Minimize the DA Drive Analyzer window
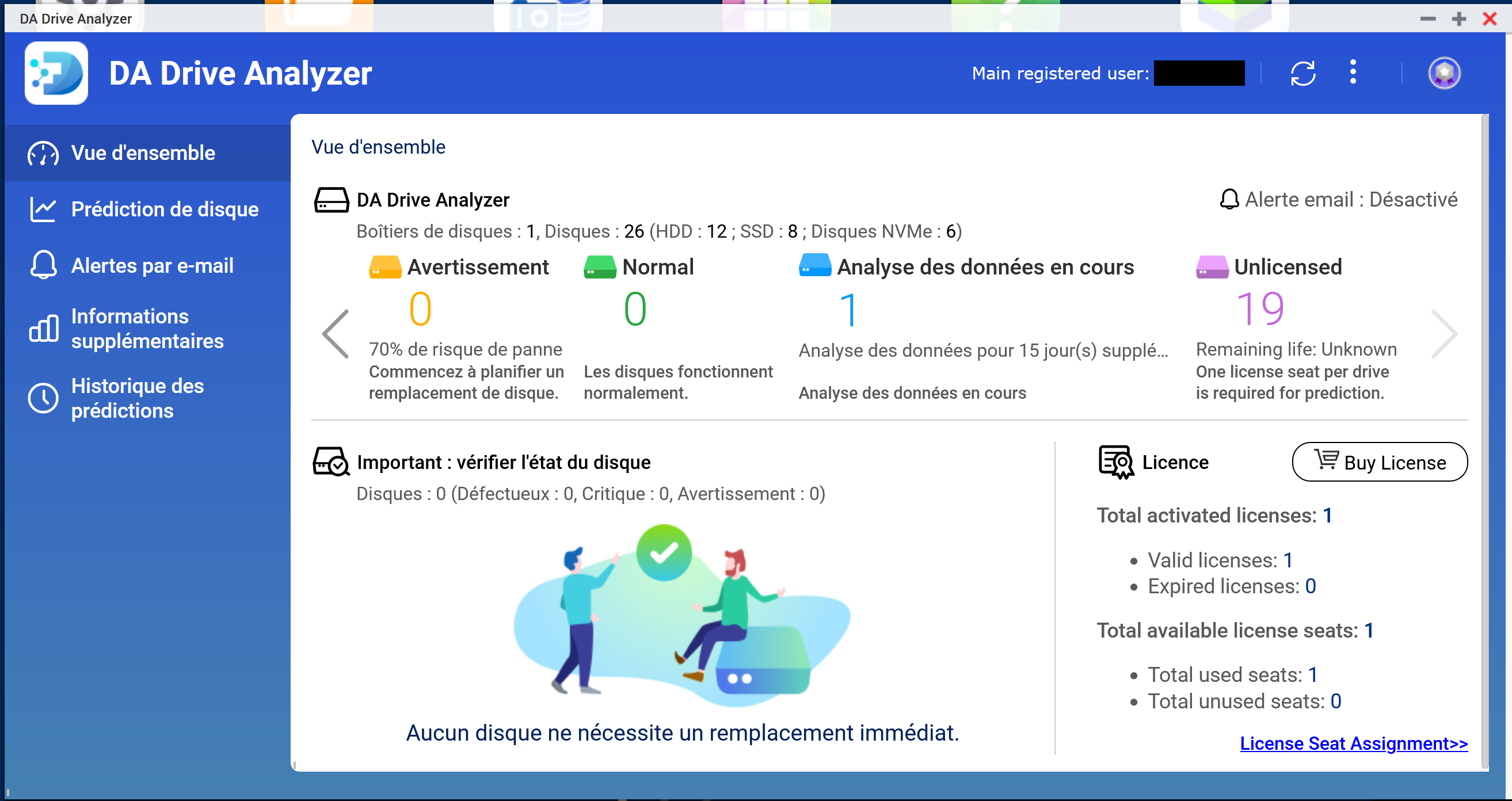Image resolution: width=1512 pixels, height=801 pixels. (1427, 19)
